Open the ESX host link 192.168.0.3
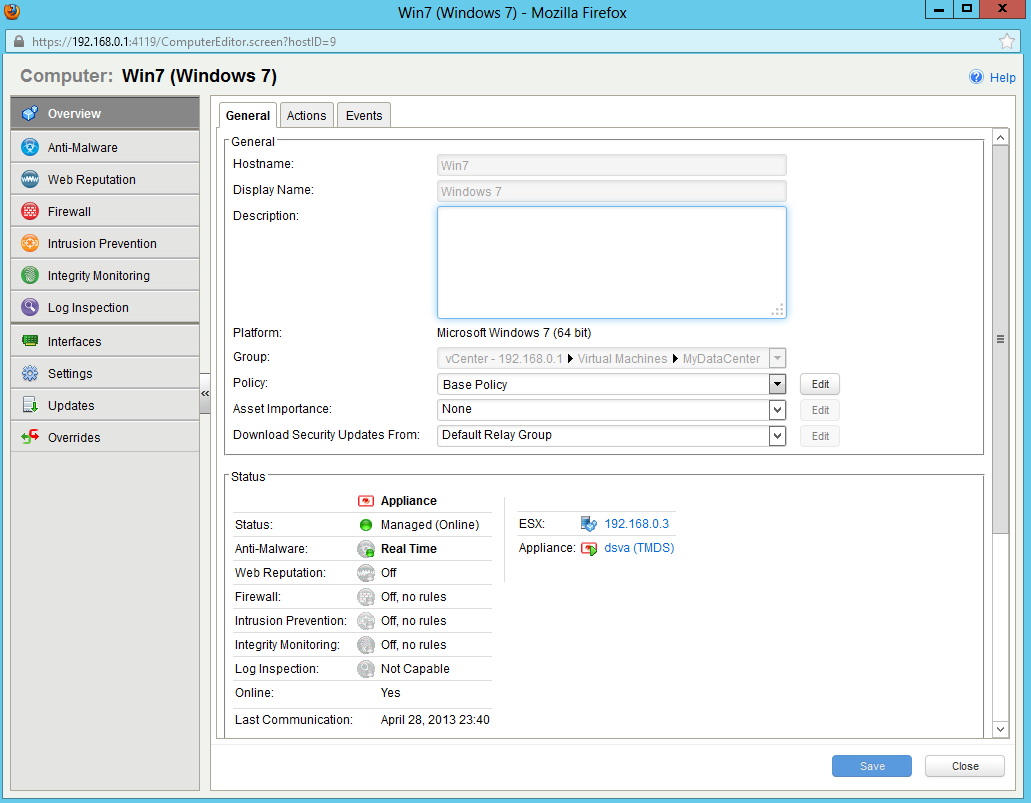The width and height of the screenshot is (1031, 803). coord(636,523)
